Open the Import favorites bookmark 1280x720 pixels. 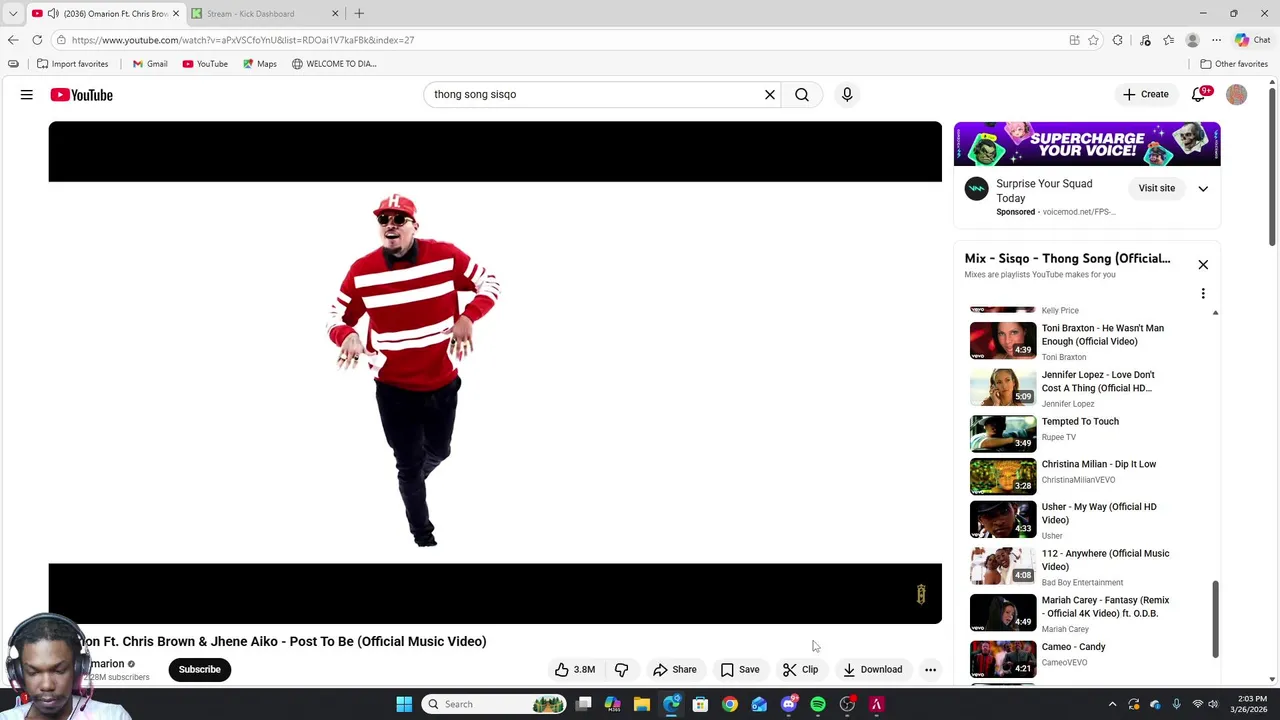point(72,64)
